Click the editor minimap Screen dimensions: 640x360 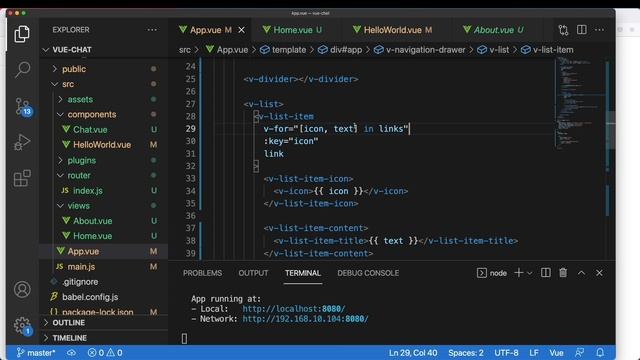click(580, 102)
